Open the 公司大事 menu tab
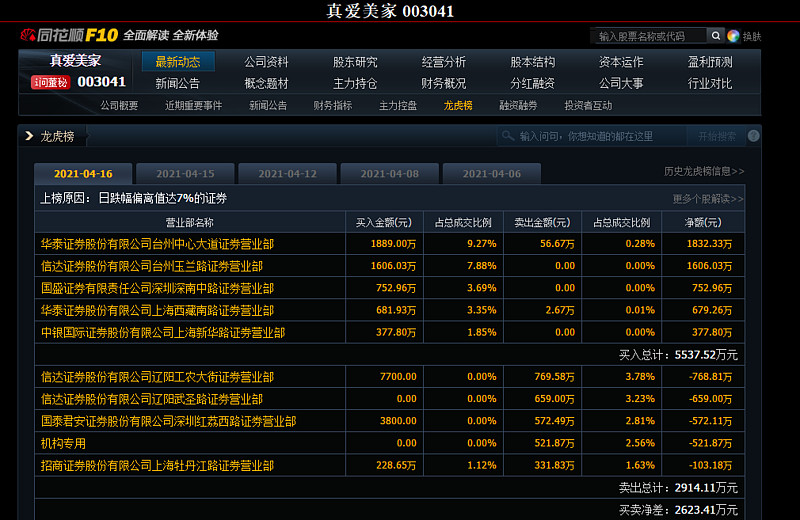Image resolution: width=800 pixels, height=520 pixels. click(x=621, y=83)
